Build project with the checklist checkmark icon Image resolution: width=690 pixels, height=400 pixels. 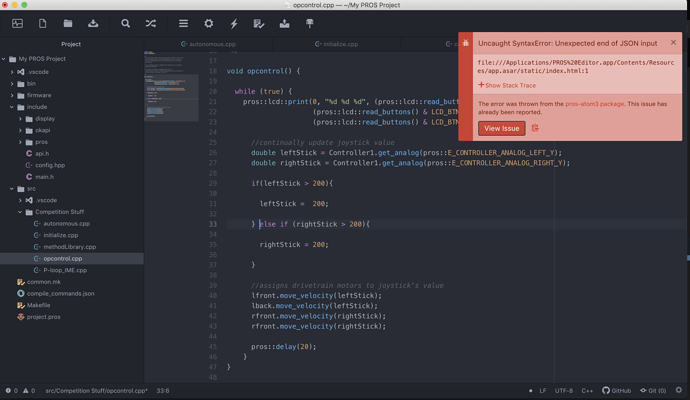pos(259,23)
